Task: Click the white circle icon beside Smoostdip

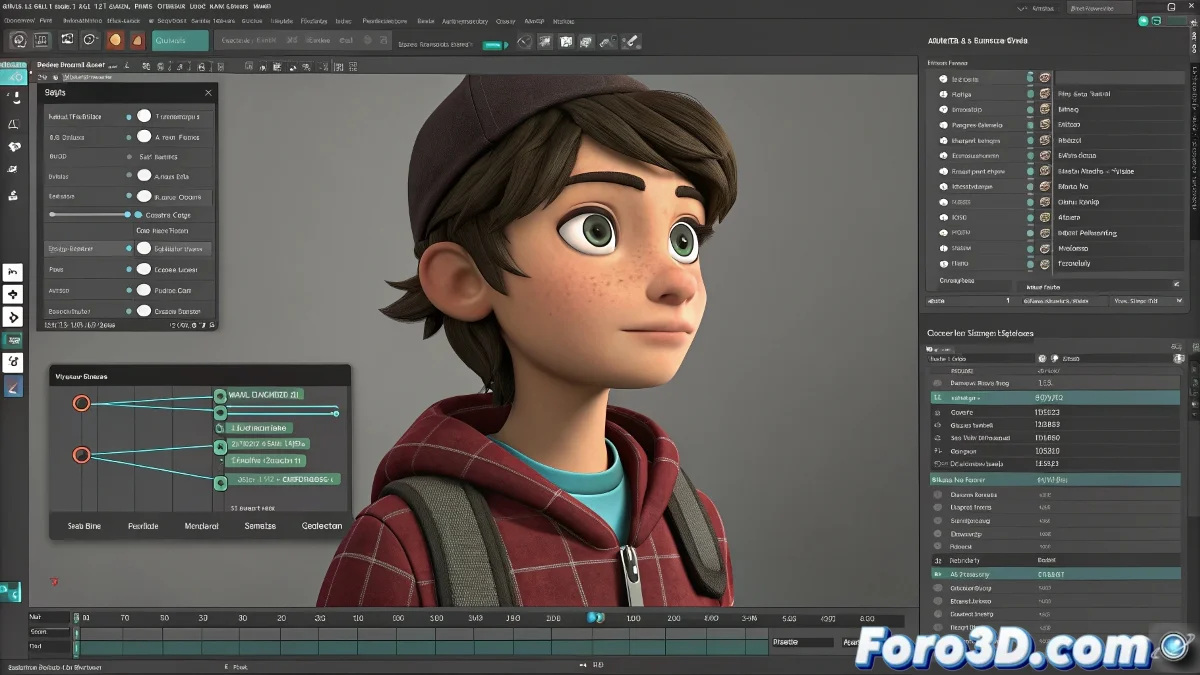Action: [943, 109]
